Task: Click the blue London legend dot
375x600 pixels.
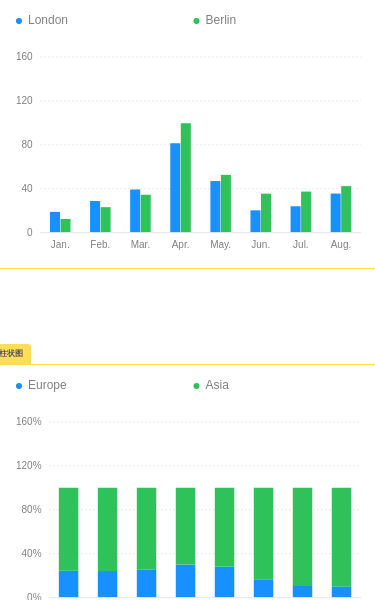Action: click(x=19, y=21)
